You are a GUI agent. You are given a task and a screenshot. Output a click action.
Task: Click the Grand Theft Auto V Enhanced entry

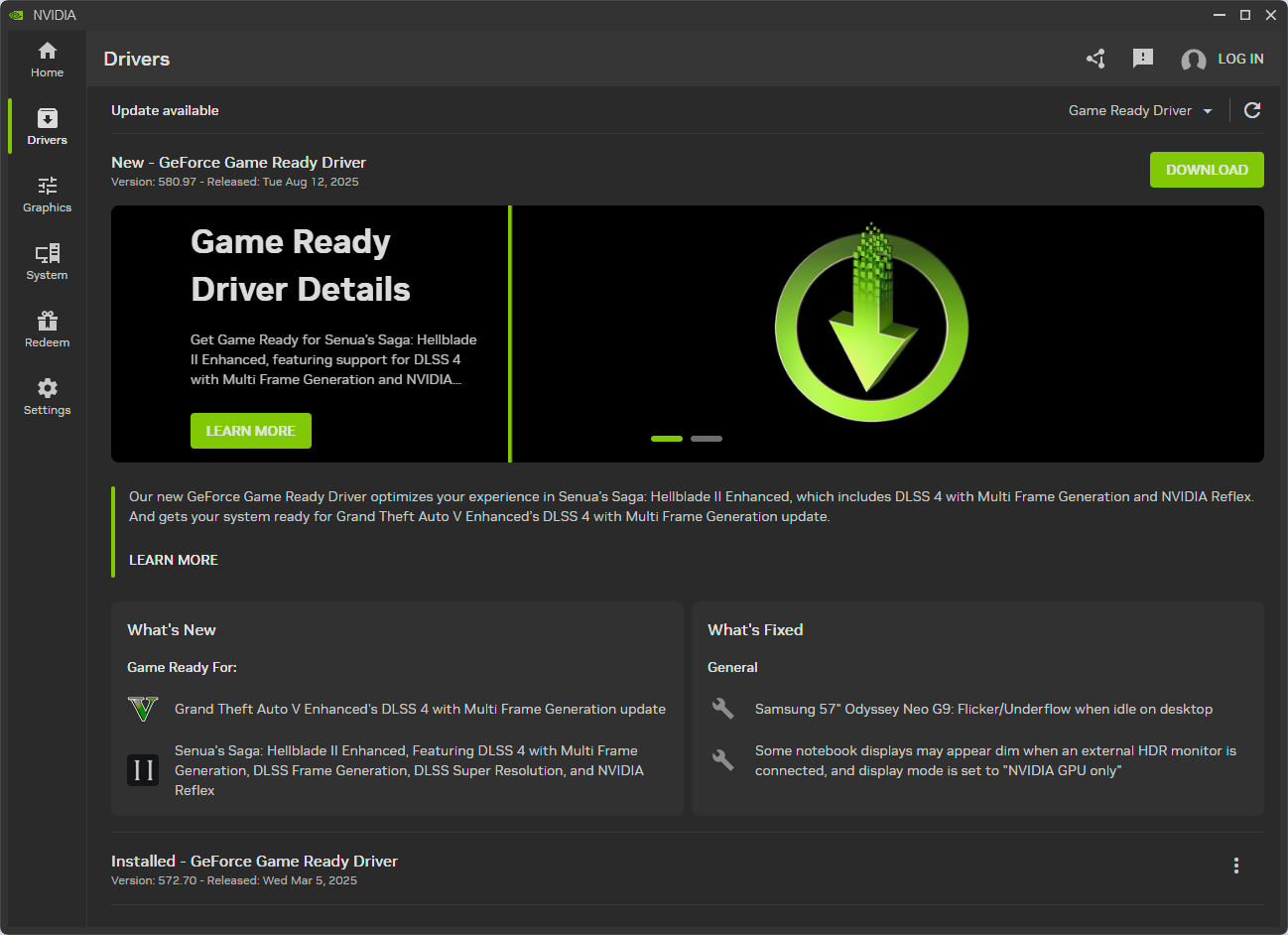(420, 709)
